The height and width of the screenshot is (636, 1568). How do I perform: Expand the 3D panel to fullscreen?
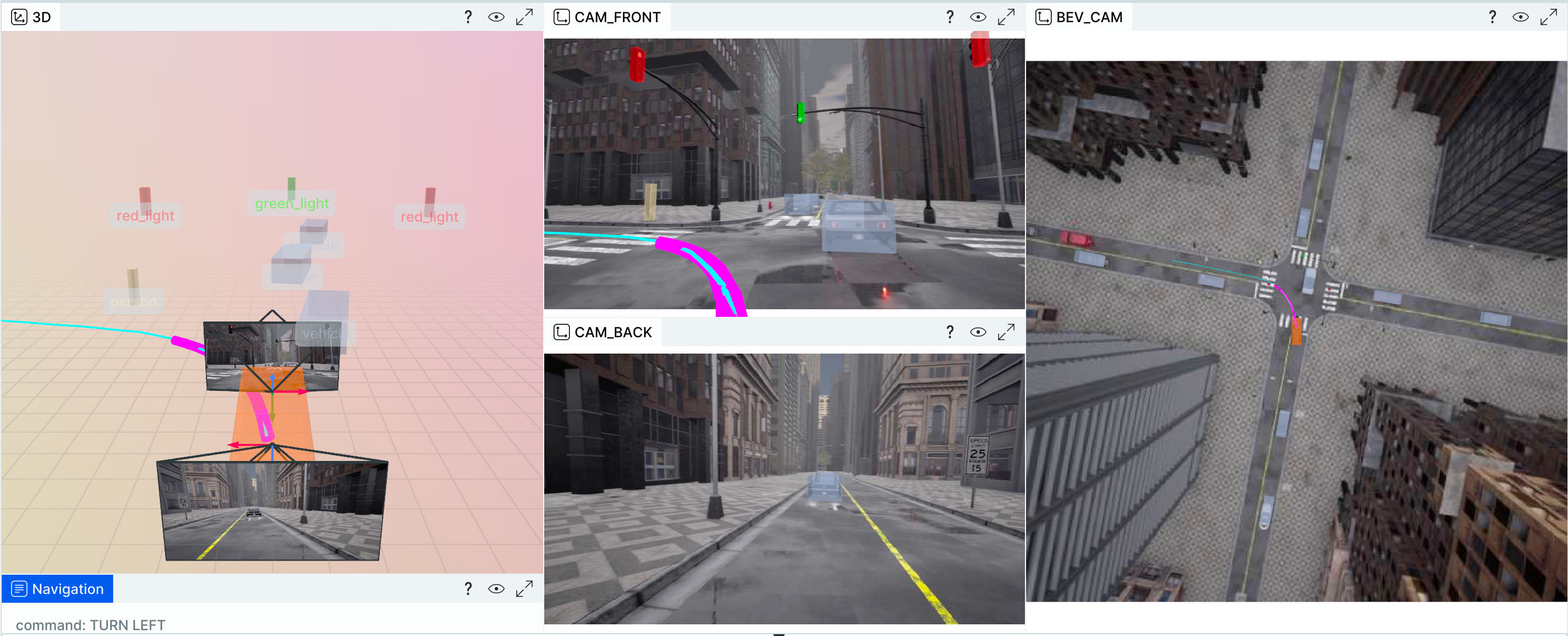[x=524, y=17]
